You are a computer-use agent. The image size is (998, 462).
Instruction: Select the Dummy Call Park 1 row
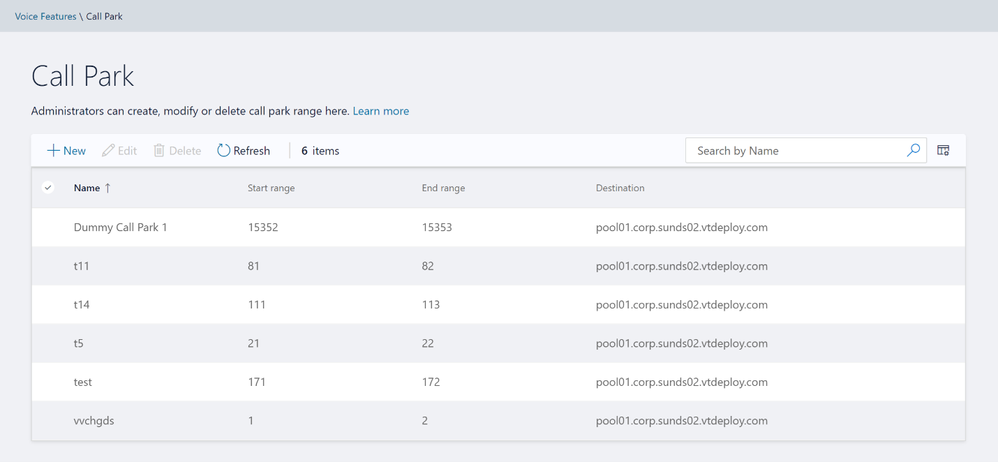(120, 227)
